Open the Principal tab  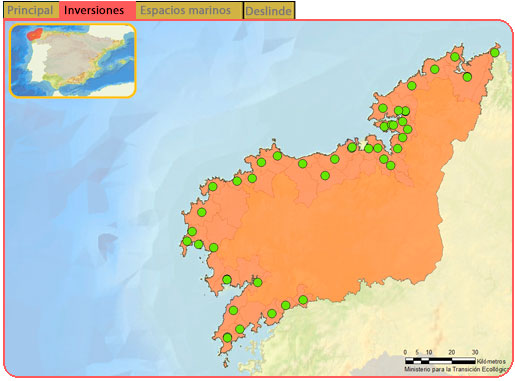click(31, 10)
